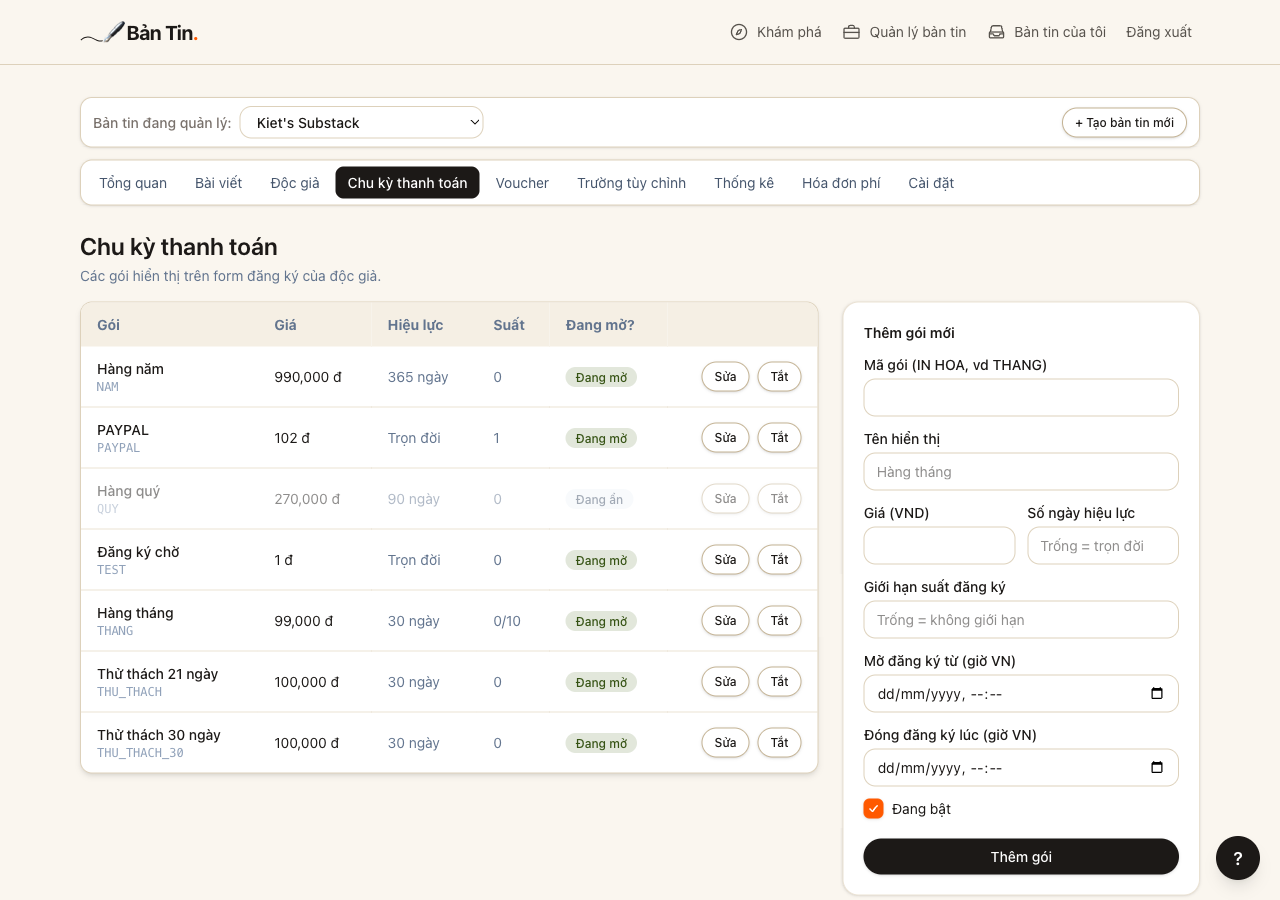Open the Trường tùy chỉnh tab

631,183
